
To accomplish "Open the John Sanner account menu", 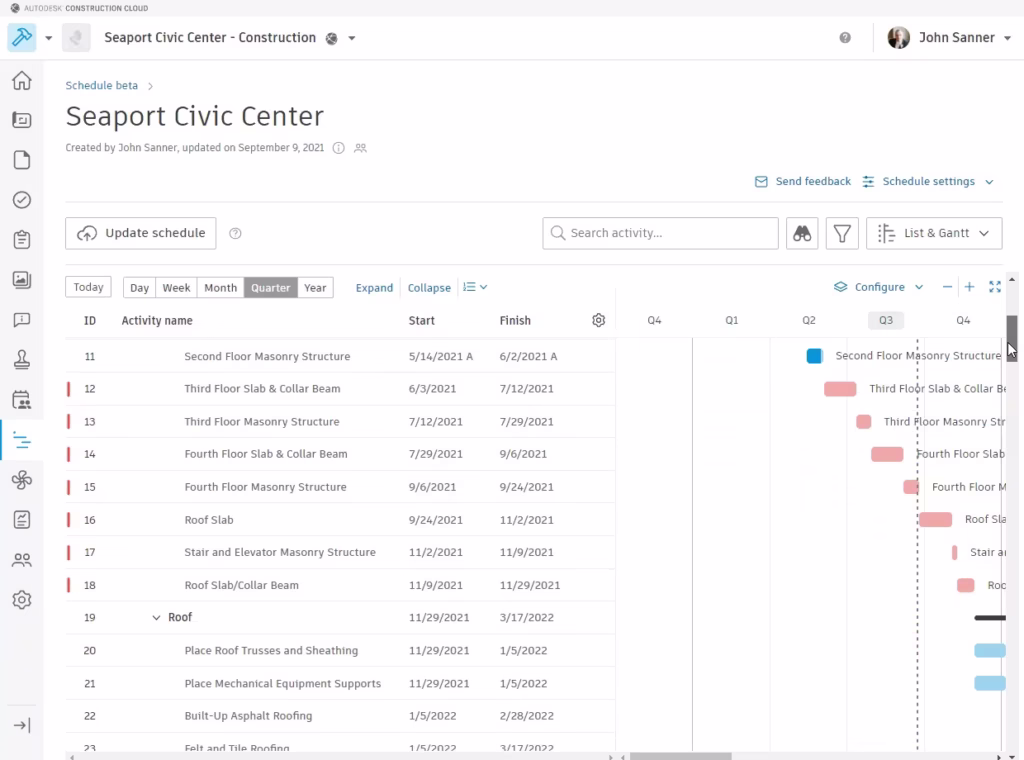I will (950, 38).
